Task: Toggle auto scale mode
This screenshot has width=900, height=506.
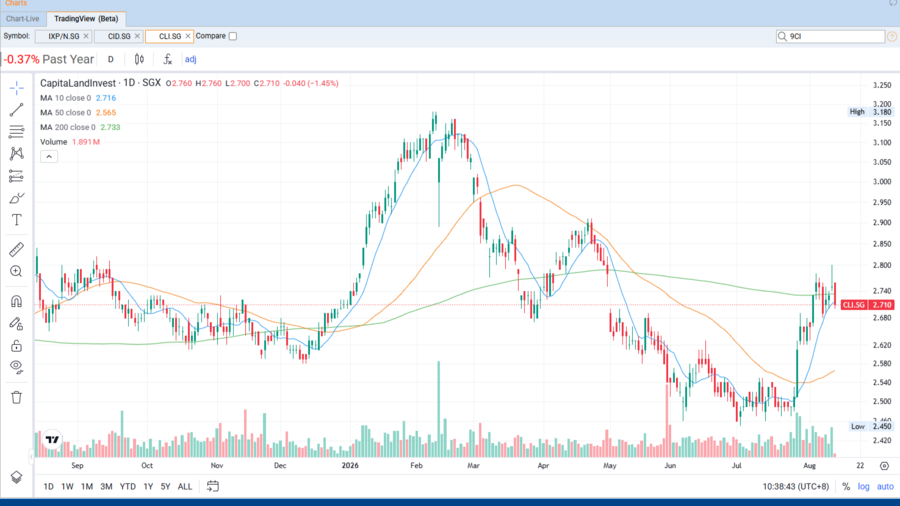Action: point(885,486)
